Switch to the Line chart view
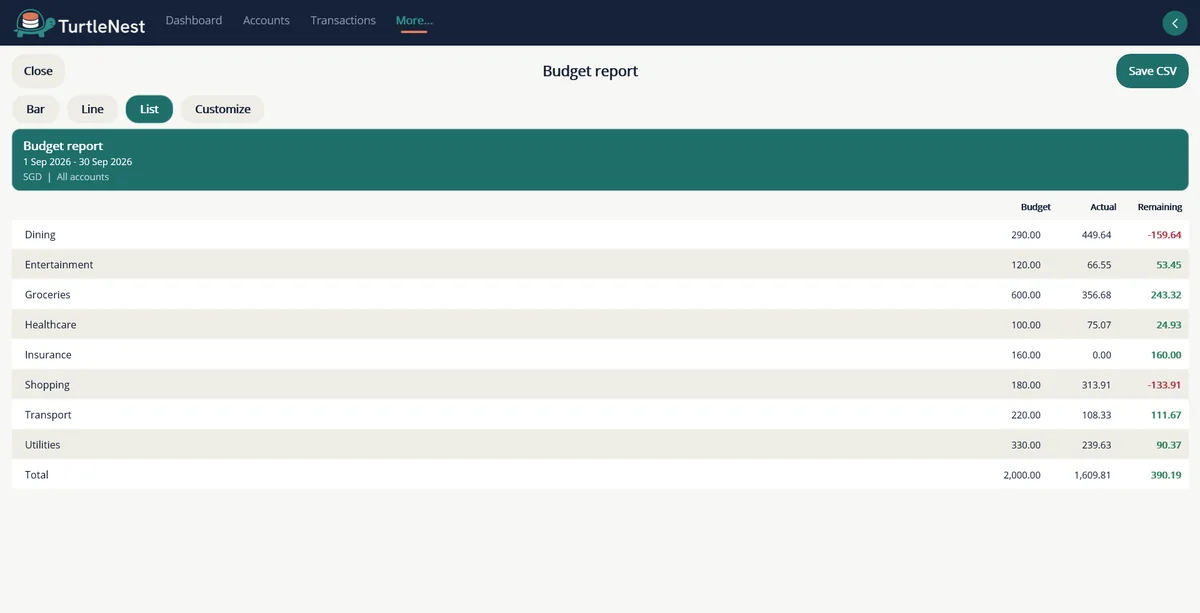Image resolution: width=1200 pixels, height=613 pixels. pyautogui.click(x=92, y=109)
